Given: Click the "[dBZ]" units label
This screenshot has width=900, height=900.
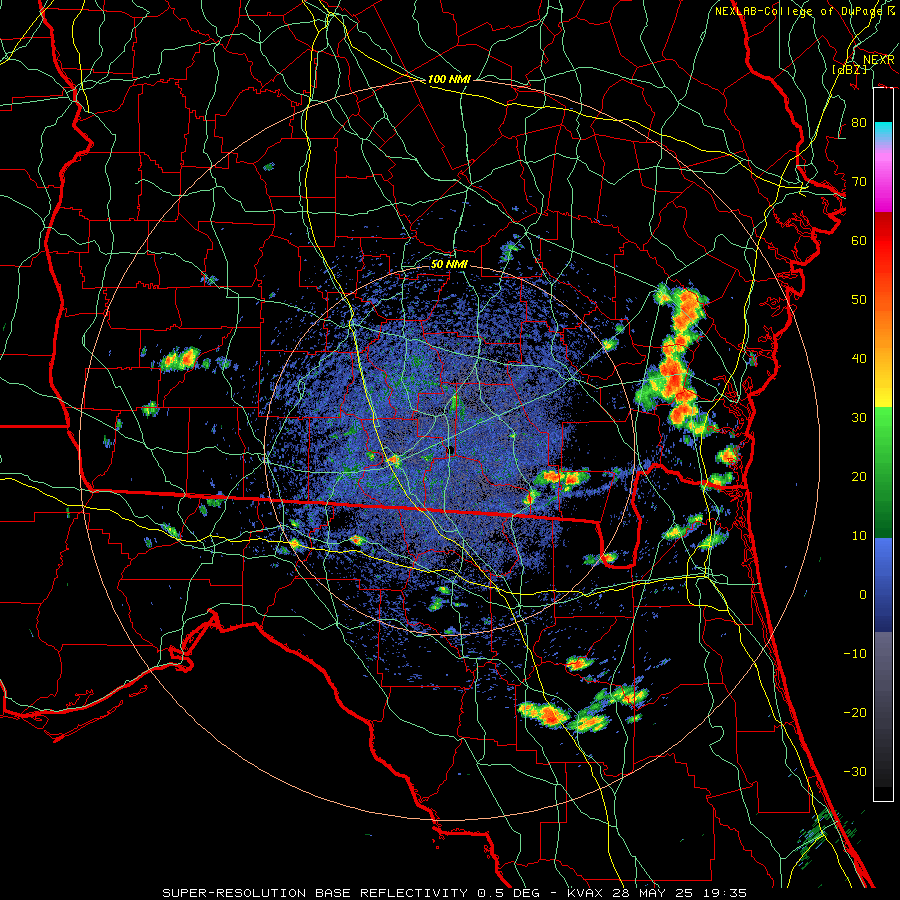Looking at the screenshot, I should coord(849,69).
